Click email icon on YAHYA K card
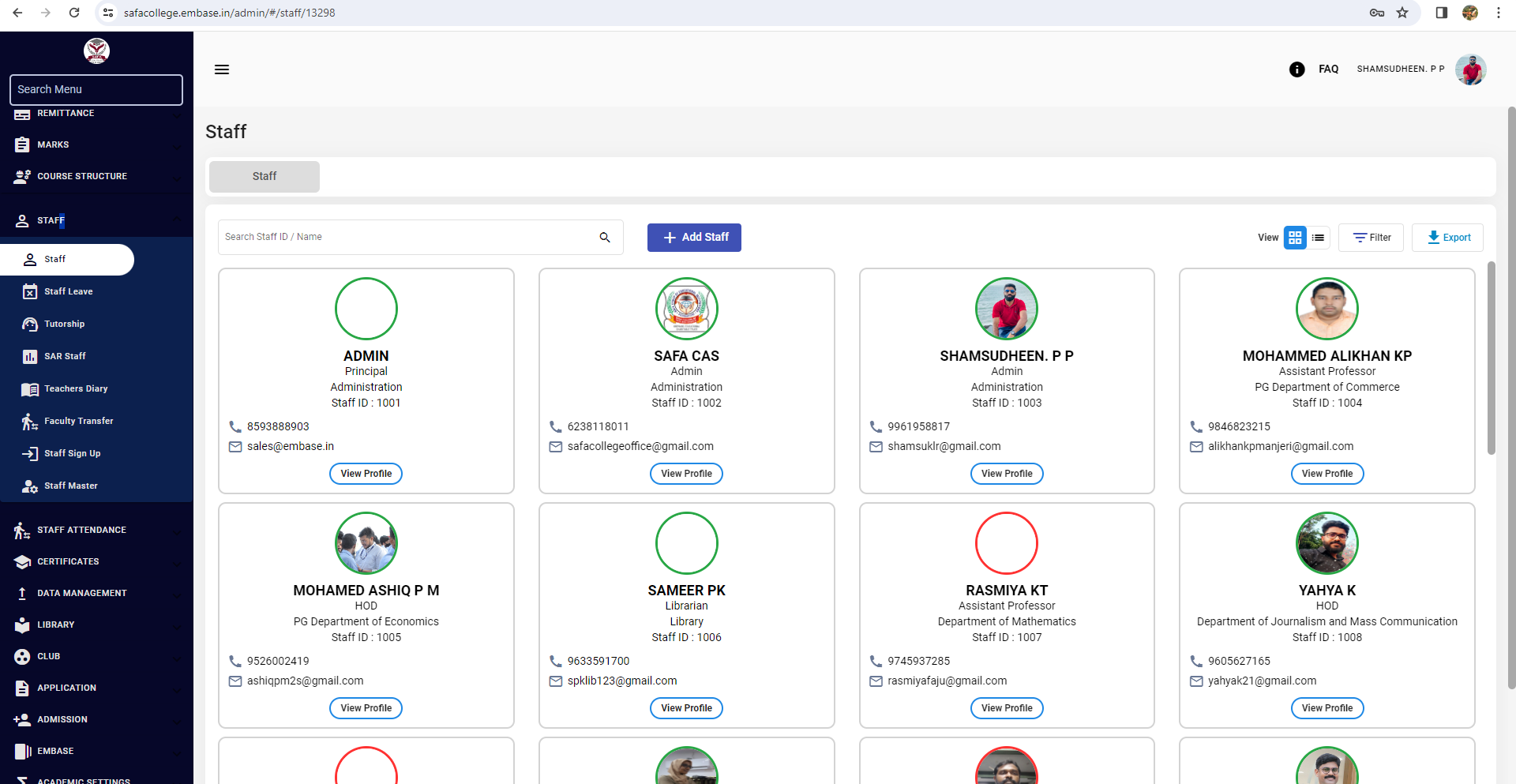 1196,681
